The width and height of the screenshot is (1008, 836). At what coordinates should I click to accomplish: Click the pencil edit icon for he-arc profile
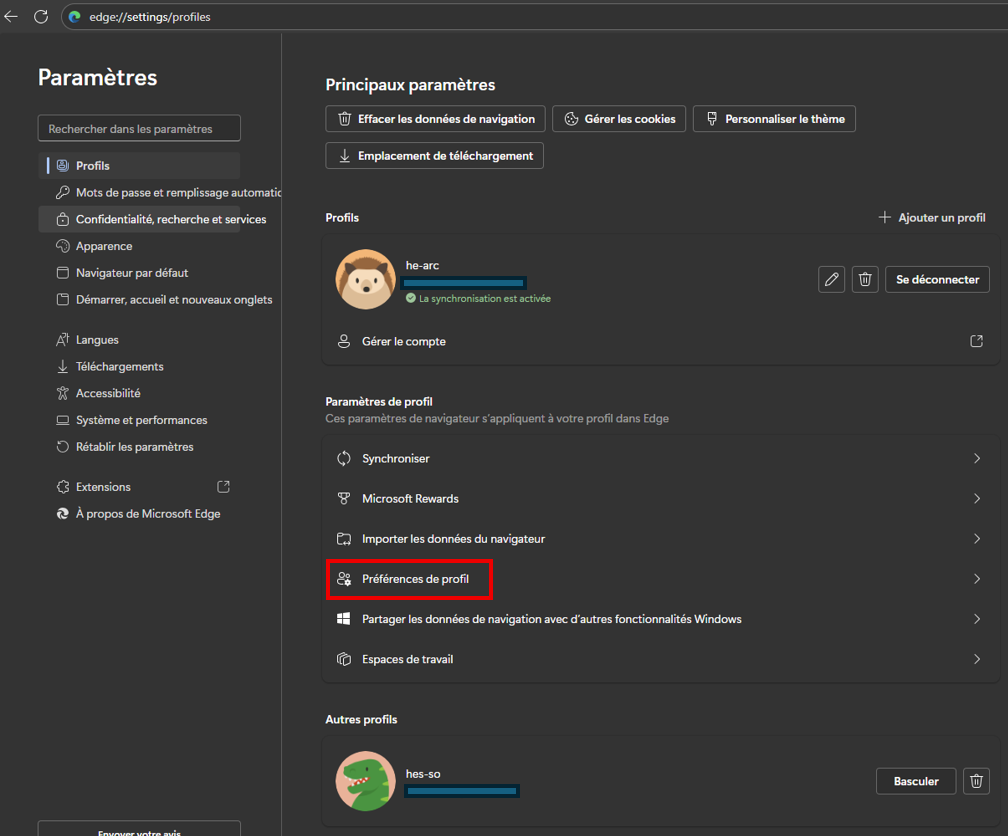831,280
